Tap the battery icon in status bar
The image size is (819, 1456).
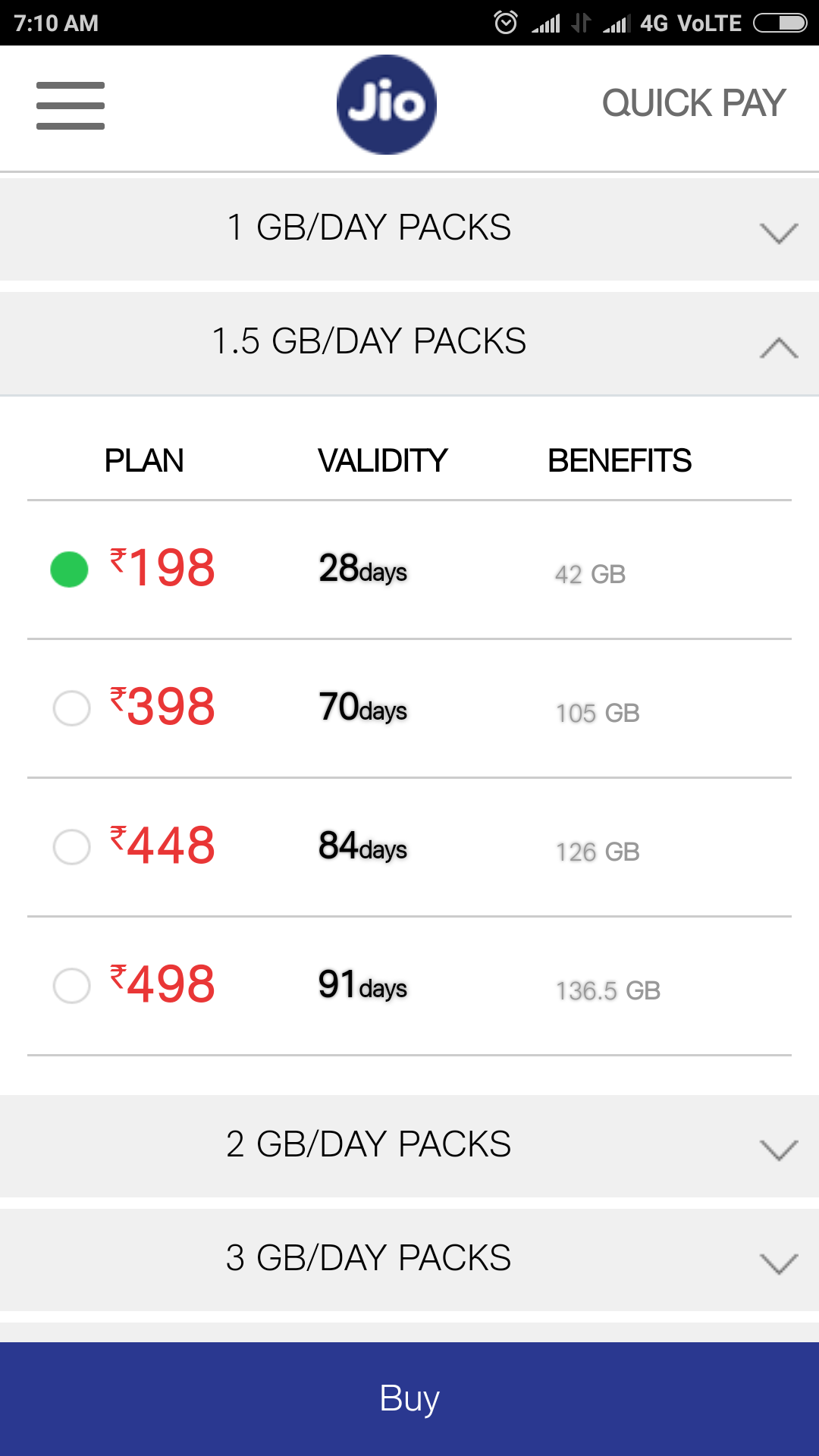[x=780, y=23]
